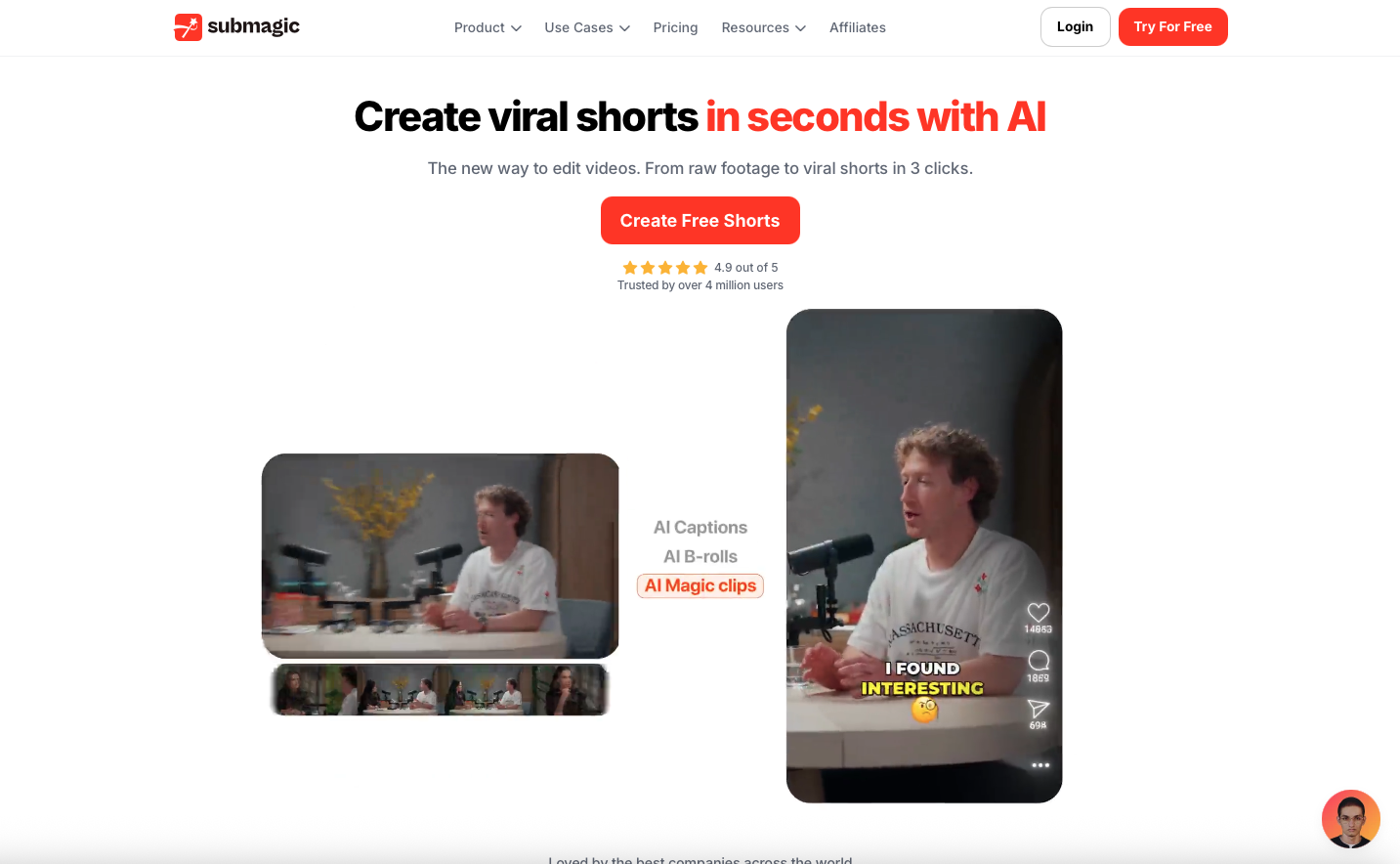
Task: Click the five-star rating icons
Action: coord(665,268)
